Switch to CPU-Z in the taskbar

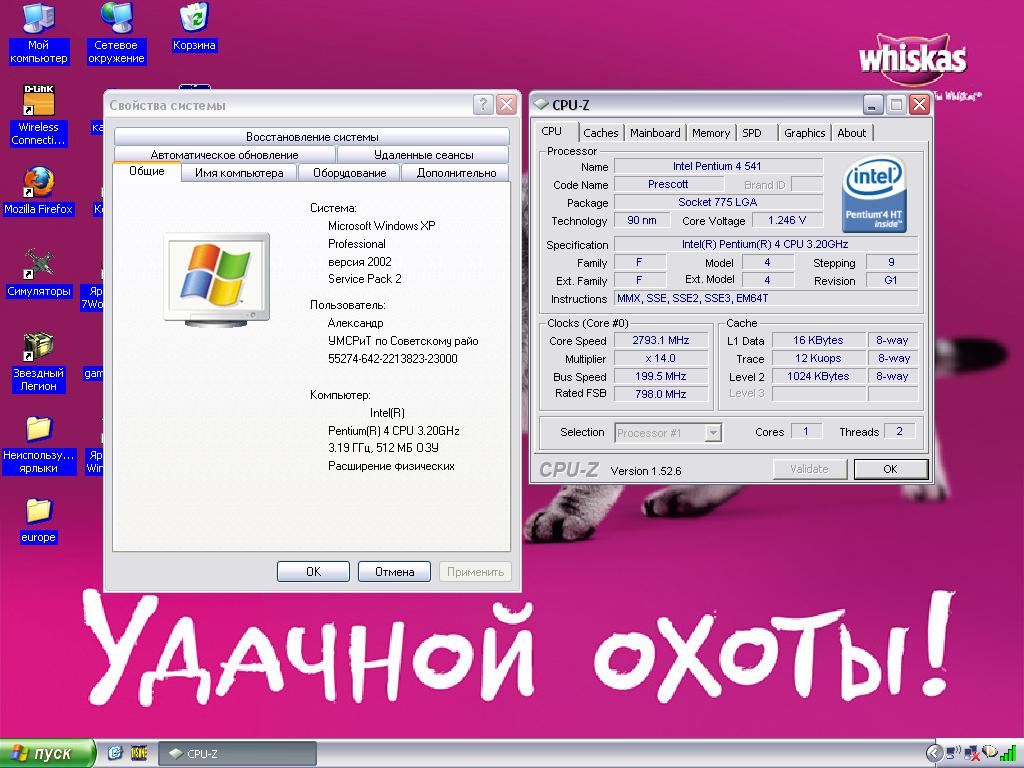pos(238,754)
